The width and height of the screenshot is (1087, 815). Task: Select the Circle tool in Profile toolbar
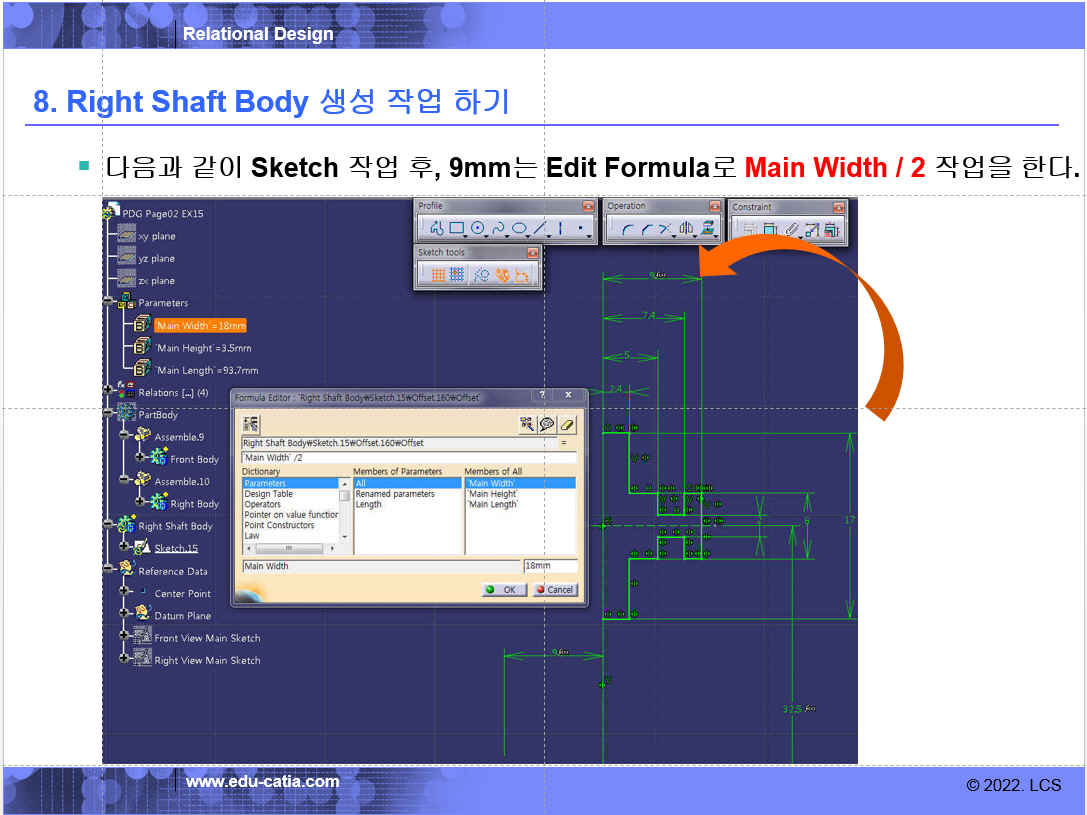477,229
